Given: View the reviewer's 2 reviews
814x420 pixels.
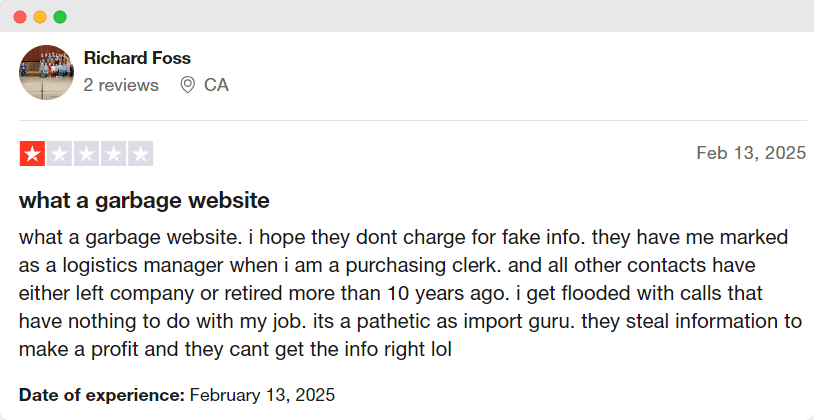Looking at the screenshot, I should (x=121, y=85).
